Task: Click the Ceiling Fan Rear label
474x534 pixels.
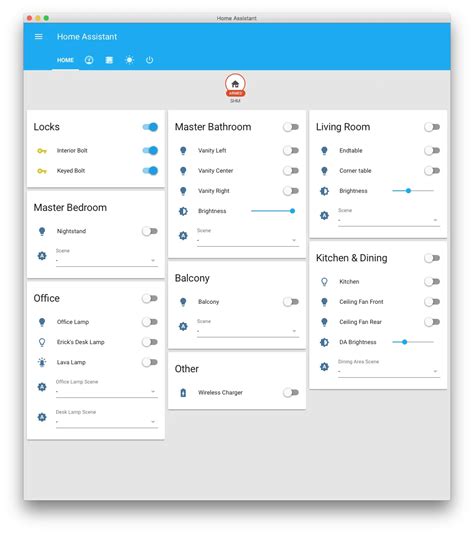Action: point(360,322)
